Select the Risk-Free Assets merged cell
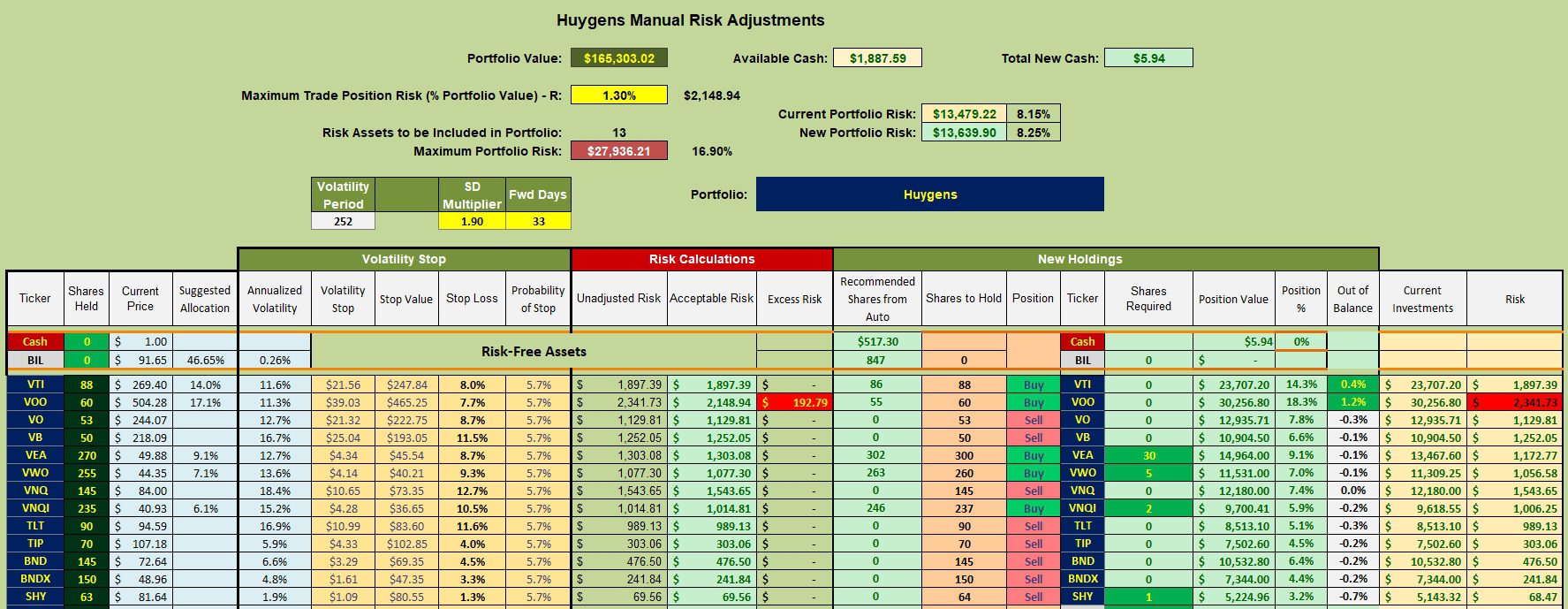The image size is (1568, 609). click(x=534, y=351)
